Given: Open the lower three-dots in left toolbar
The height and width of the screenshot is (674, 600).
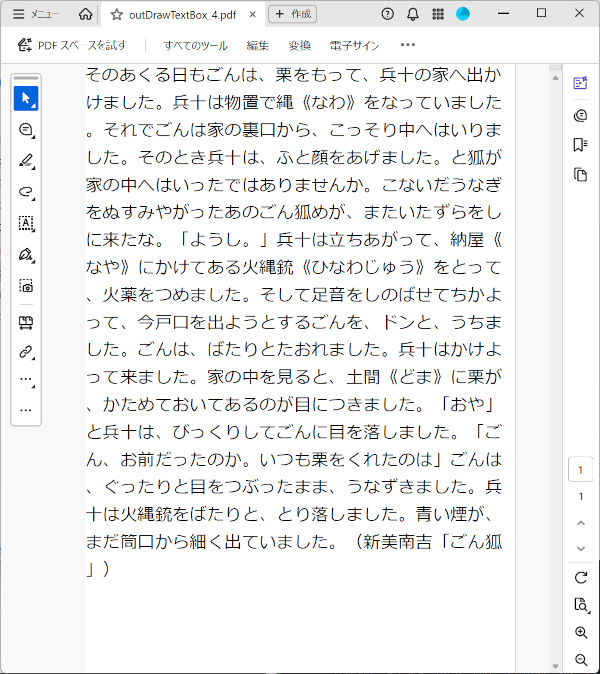Looking at the screenshot, I should point(26,411).
